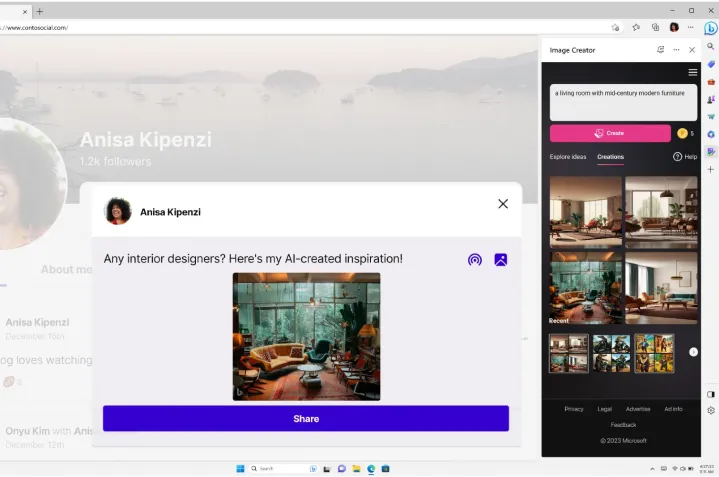719x477 pixels.
Task: Show hidden system tray icons
Action: pyautogui.click(x=652, y=469)
